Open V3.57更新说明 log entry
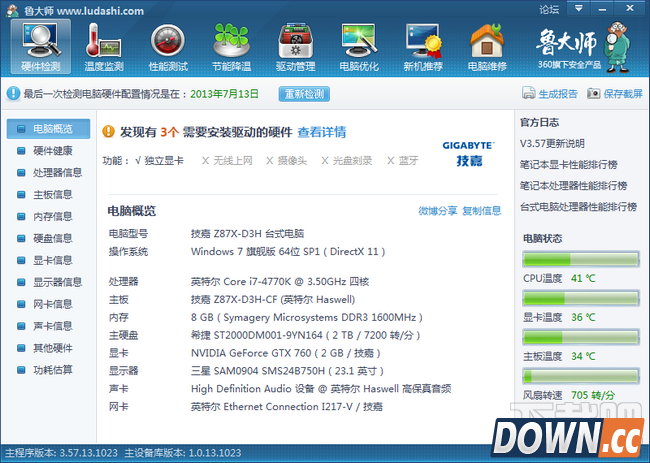Viewport: 650px width, 463px height. point(552,144)
